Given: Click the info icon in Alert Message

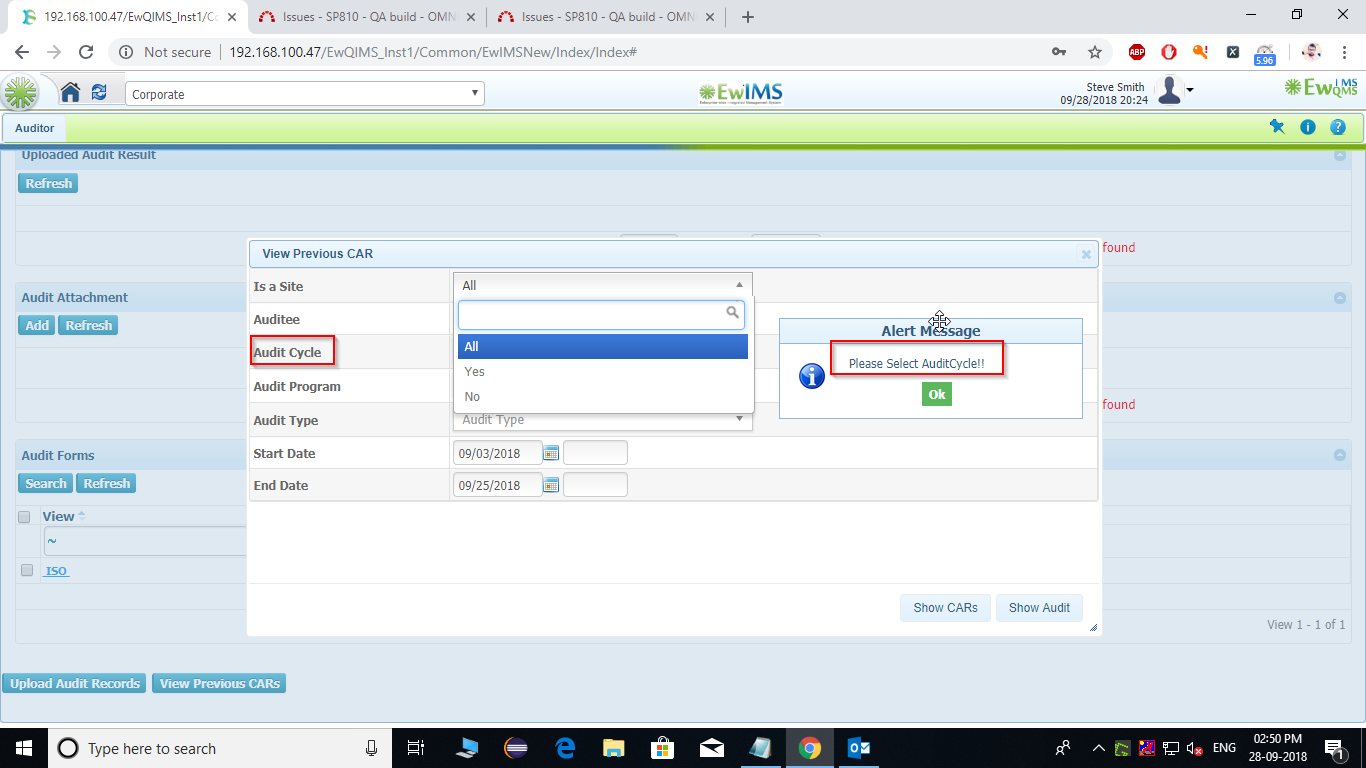Looking at the screenshot, I should click(812, 376).
